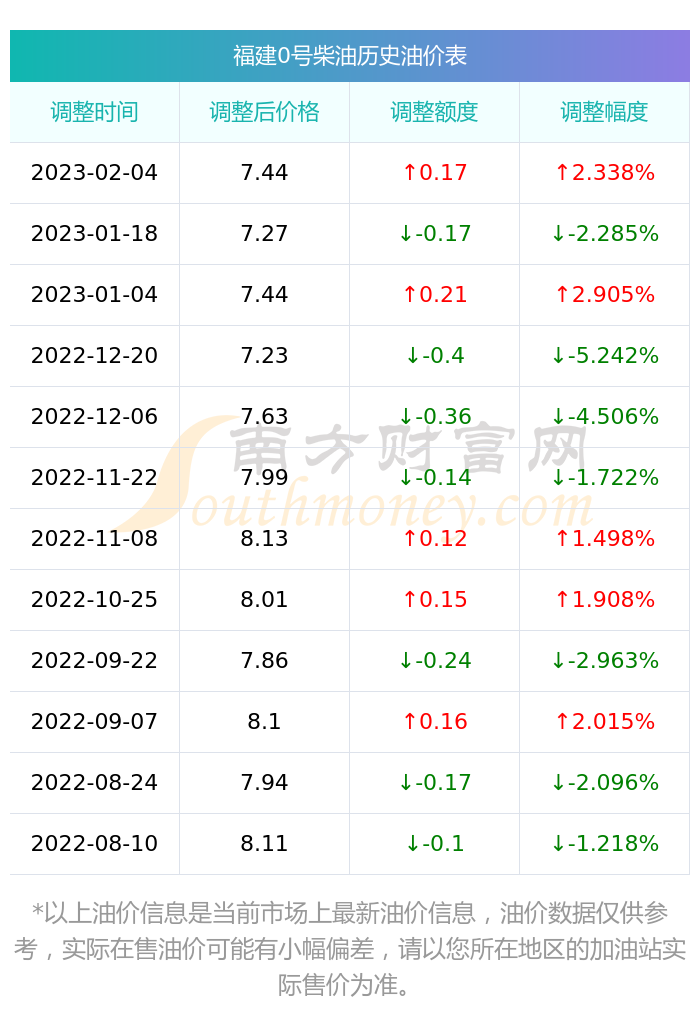Image resolution: width=700 pixels, height=1013 pixels.
Task: Click the red value ↑0.16
Action: click(435, 722)
